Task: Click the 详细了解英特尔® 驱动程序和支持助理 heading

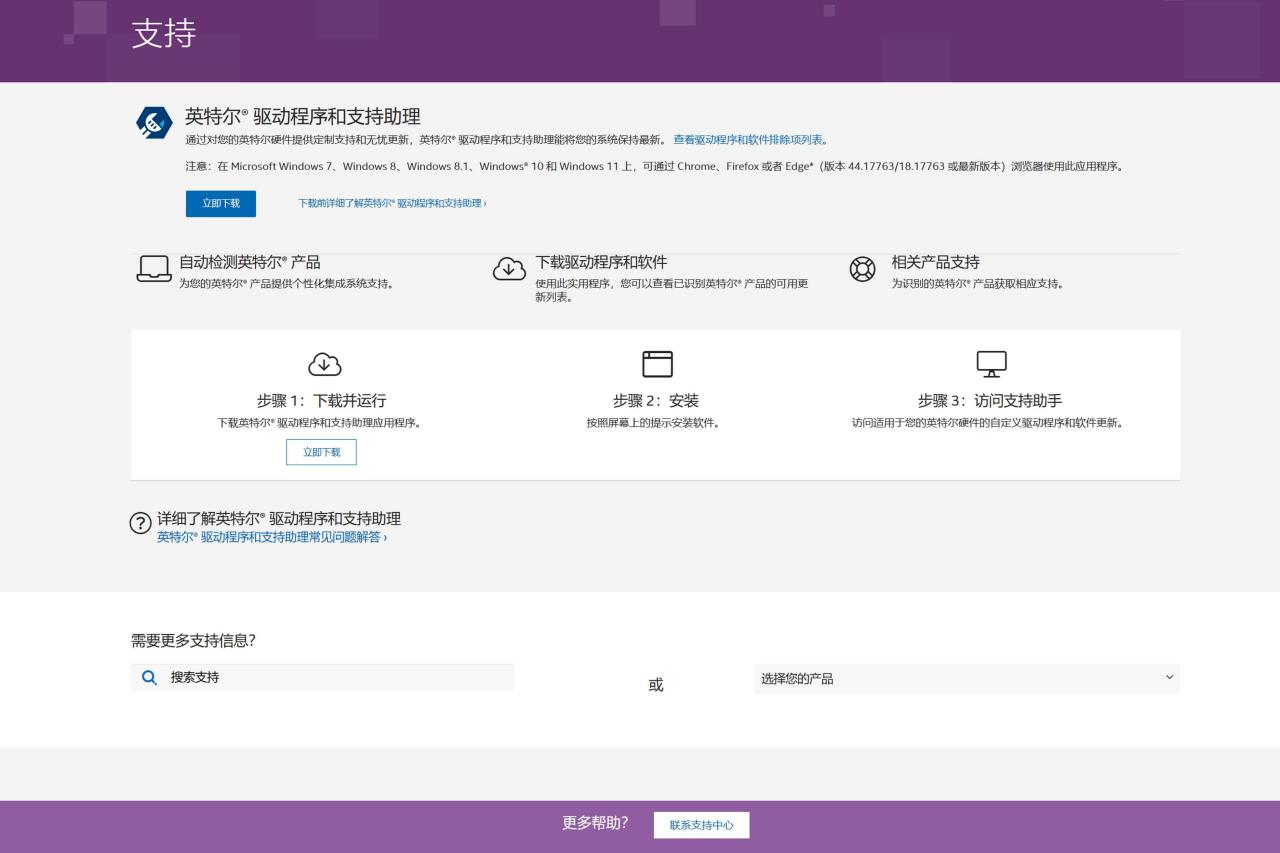Action: (x=279, y=519)
